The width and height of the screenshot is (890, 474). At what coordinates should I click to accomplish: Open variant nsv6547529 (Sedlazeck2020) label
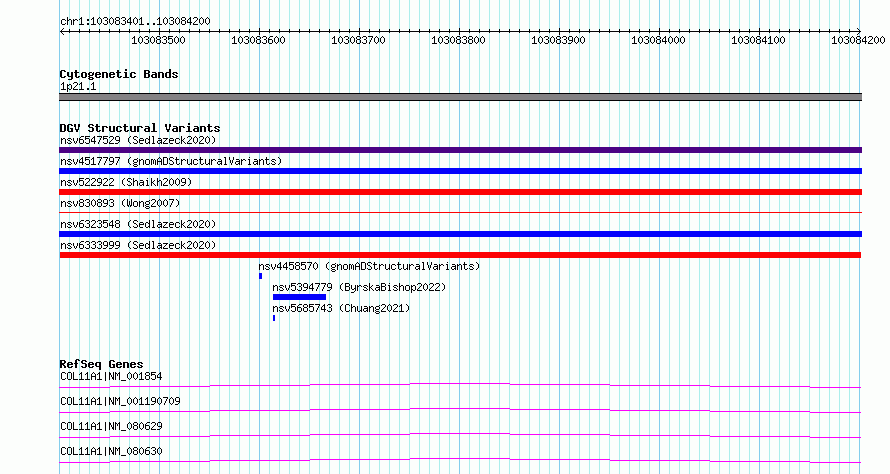138,140
